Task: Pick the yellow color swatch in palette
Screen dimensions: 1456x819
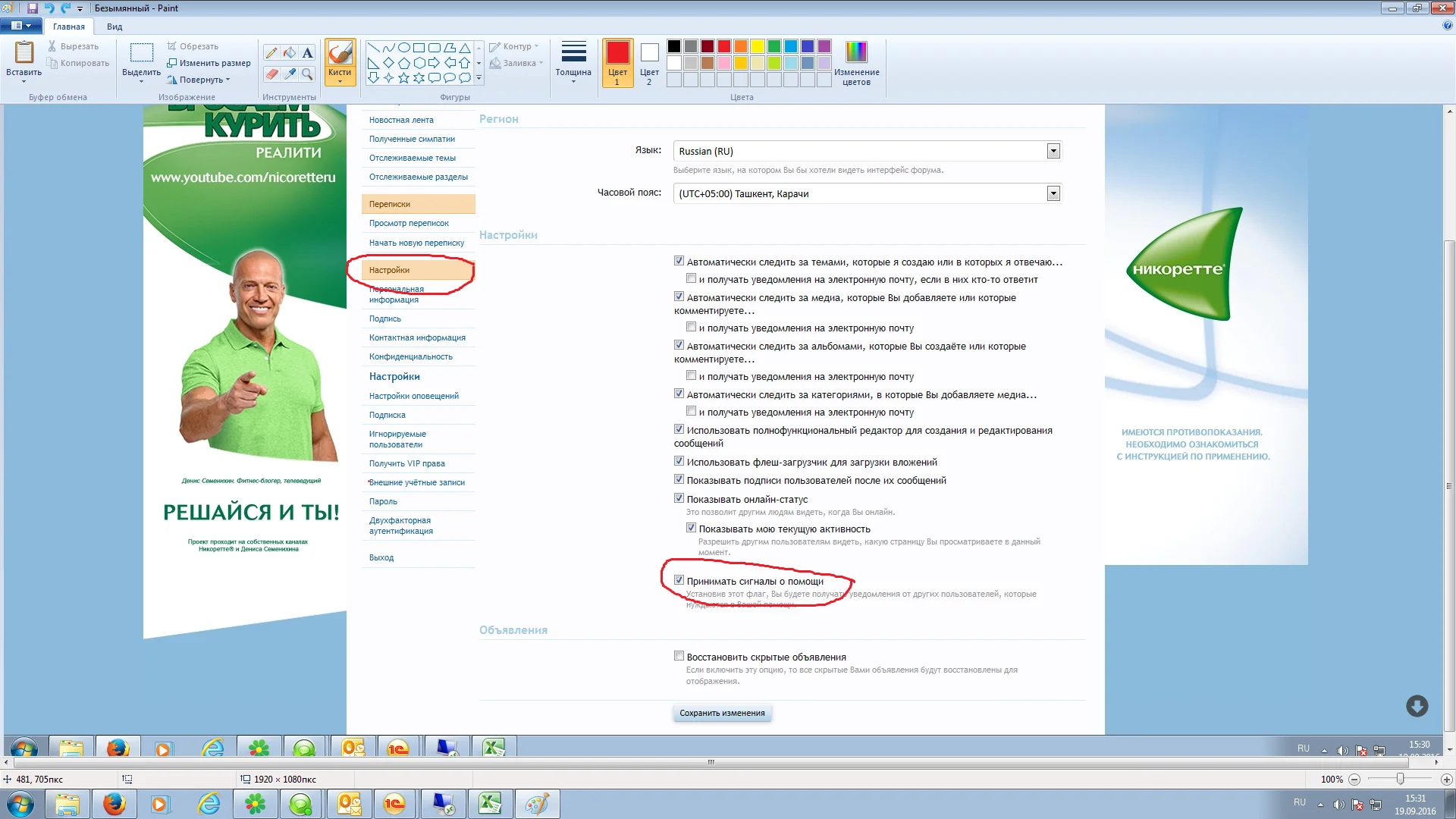Action: (x=757, y=46)
